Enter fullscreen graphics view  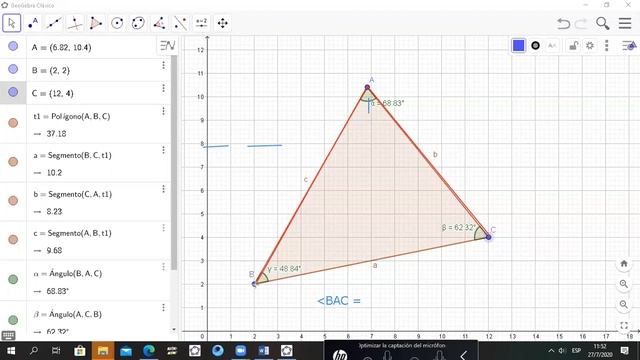pos(624,325)
